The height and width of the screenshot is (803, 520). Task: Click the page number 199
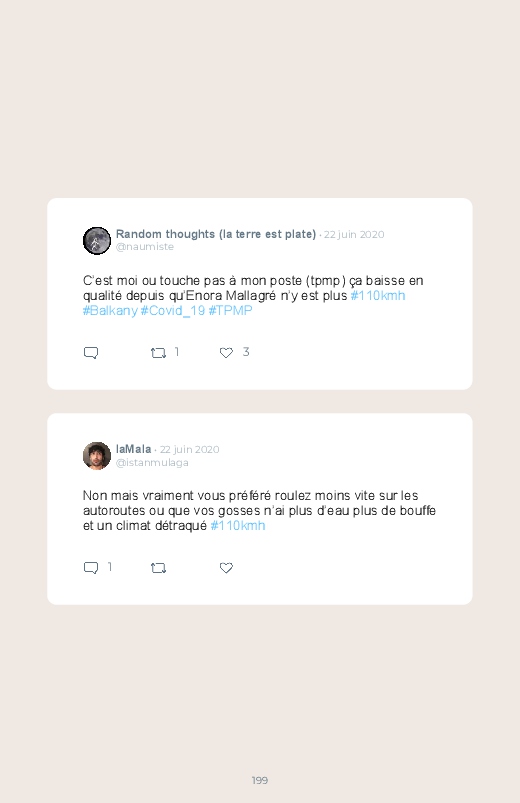(260, 780)
